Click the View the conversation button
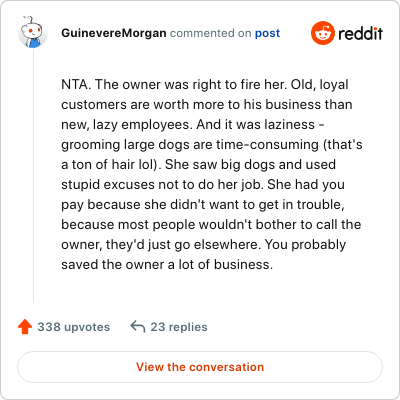The width and height of the screenshot is (400, 400). (200, 367)
